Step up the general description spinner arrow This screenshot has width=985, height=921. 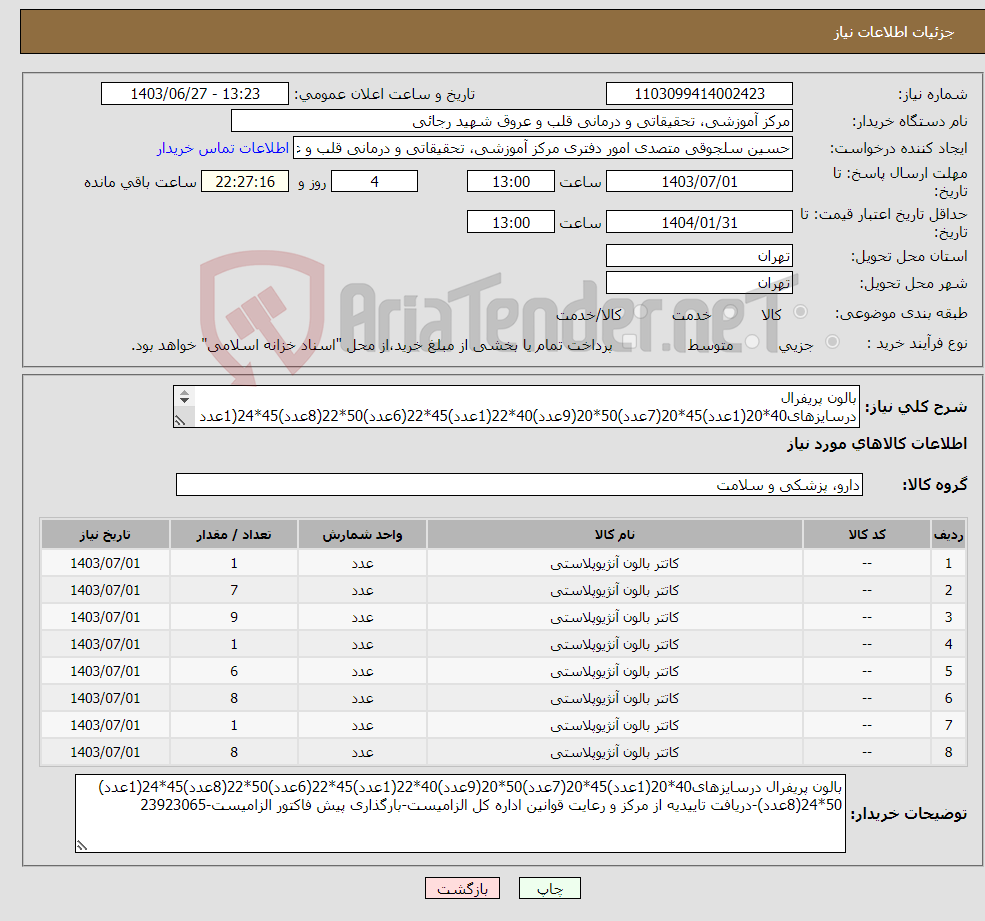point(184,393)
